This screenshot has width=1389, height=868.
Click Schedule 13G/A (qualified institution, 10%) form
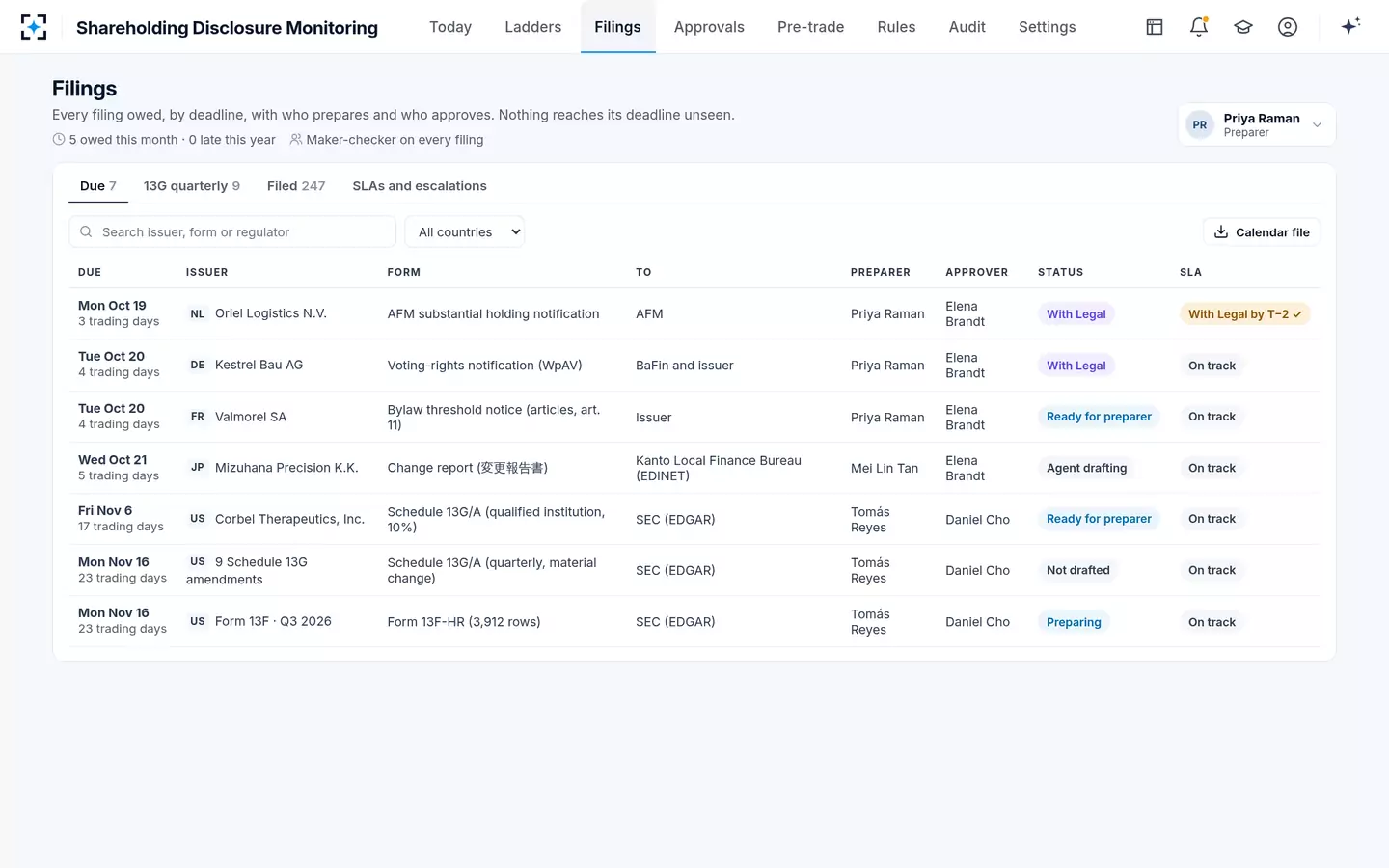click(x=496, y=520)
